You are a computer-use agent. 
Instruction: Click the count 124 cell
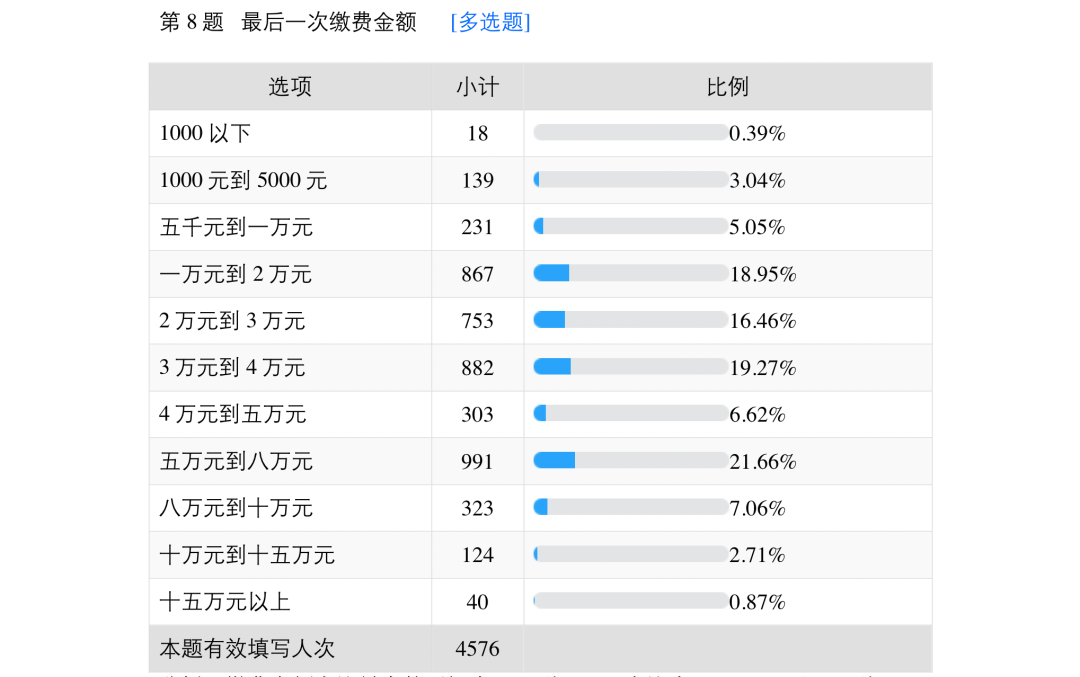(477, 555)
